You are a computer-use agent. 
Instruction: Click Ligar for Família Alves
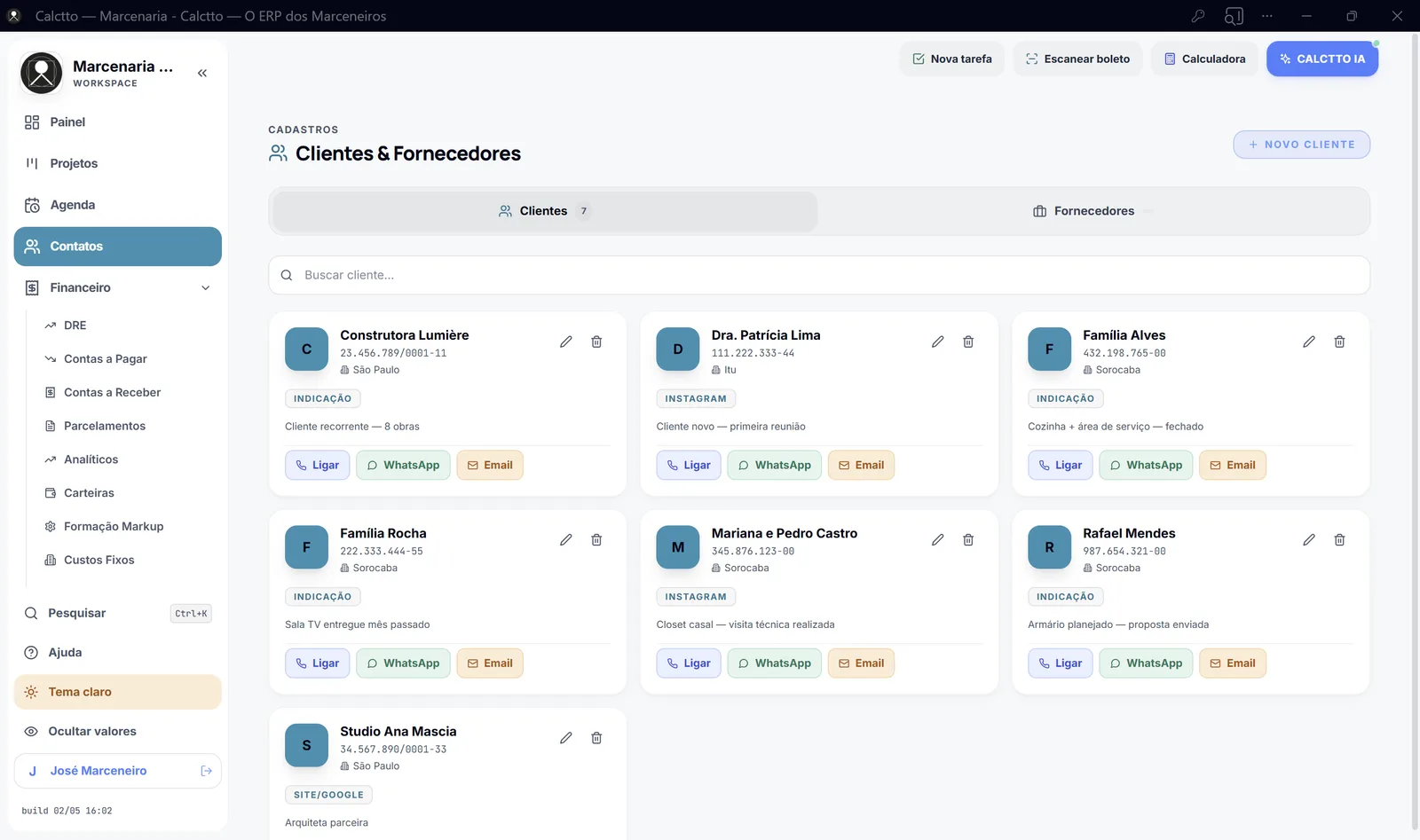pyautogui.click(x=1060, y=465)
